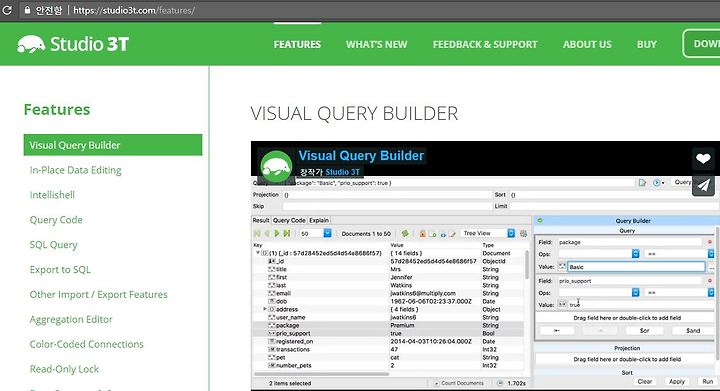Go to previous page of results

(x=267, y=234)
